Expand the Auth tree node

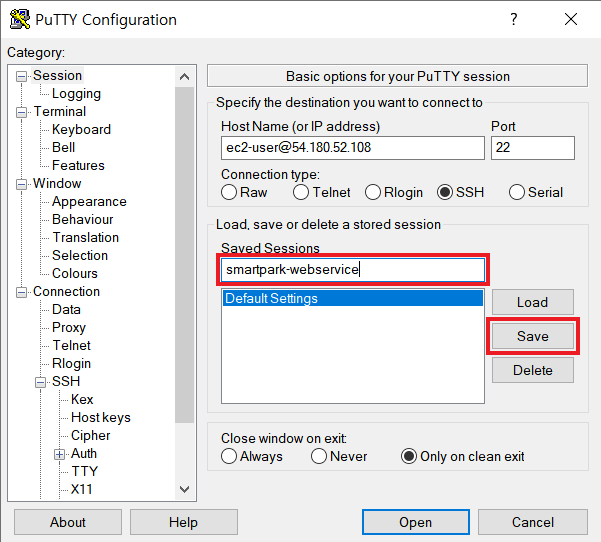click(59, 454)
